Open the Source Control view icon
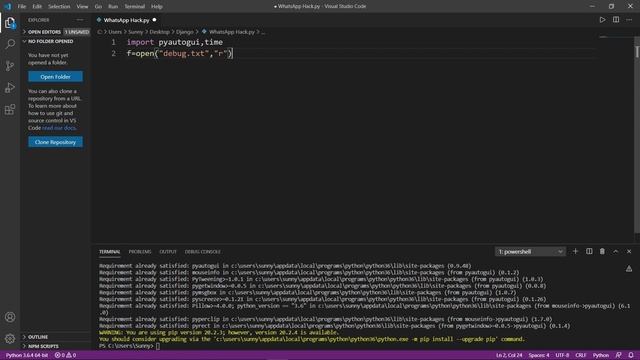This screenshot has height=360, width=640. 10,66
